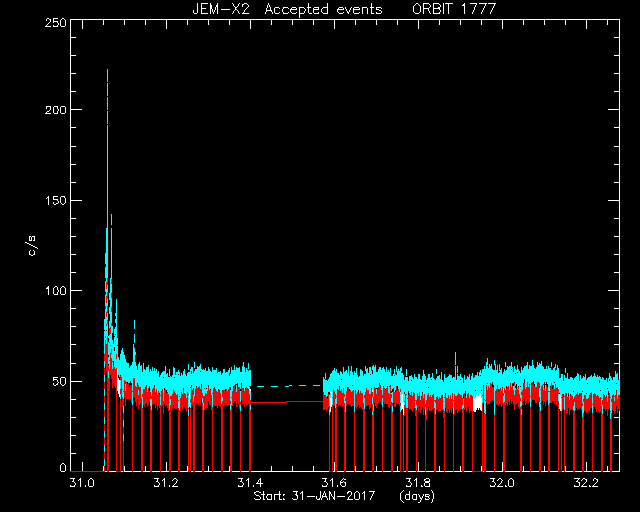
Task: Click the Start: 31-JAN-2017 axis label
Action: point(314,496)
